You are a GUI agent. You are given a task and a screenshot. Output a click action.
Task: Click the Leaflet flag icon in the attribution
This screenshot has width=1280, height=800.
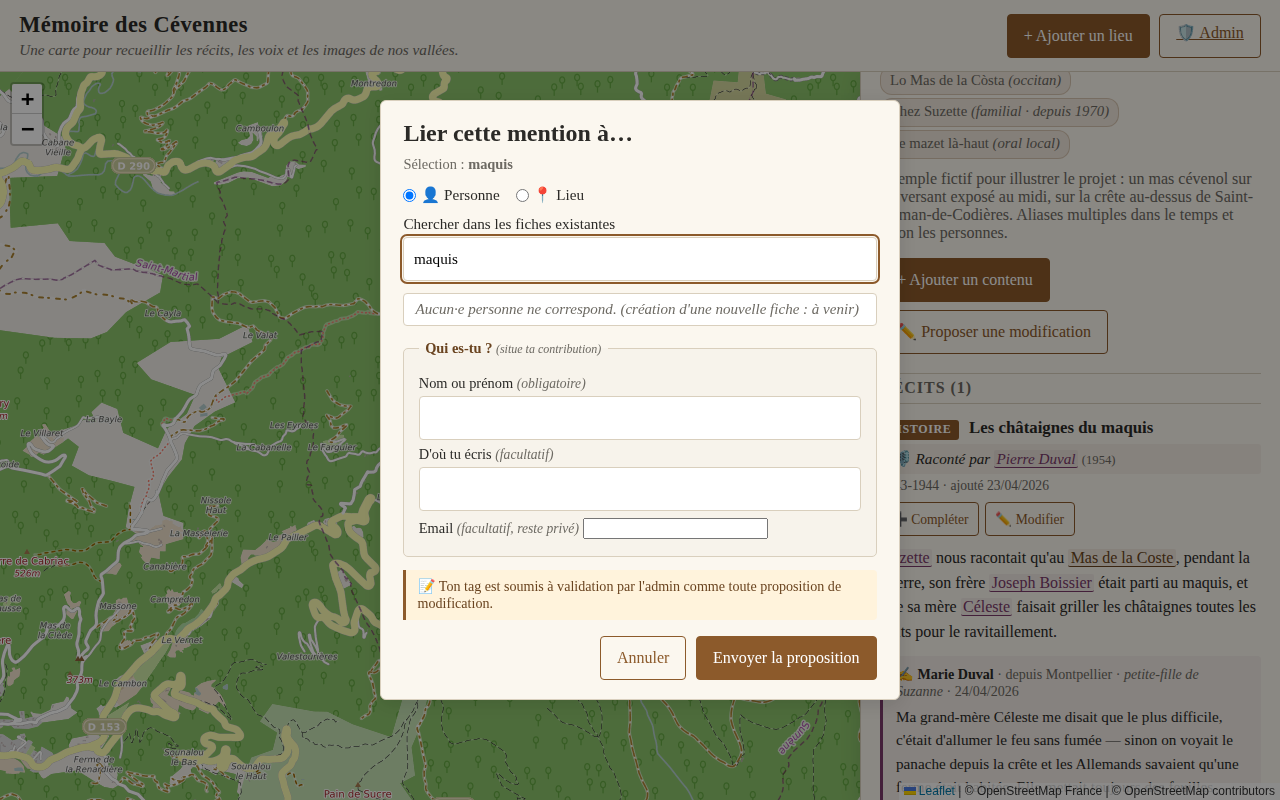coord(911,790)
